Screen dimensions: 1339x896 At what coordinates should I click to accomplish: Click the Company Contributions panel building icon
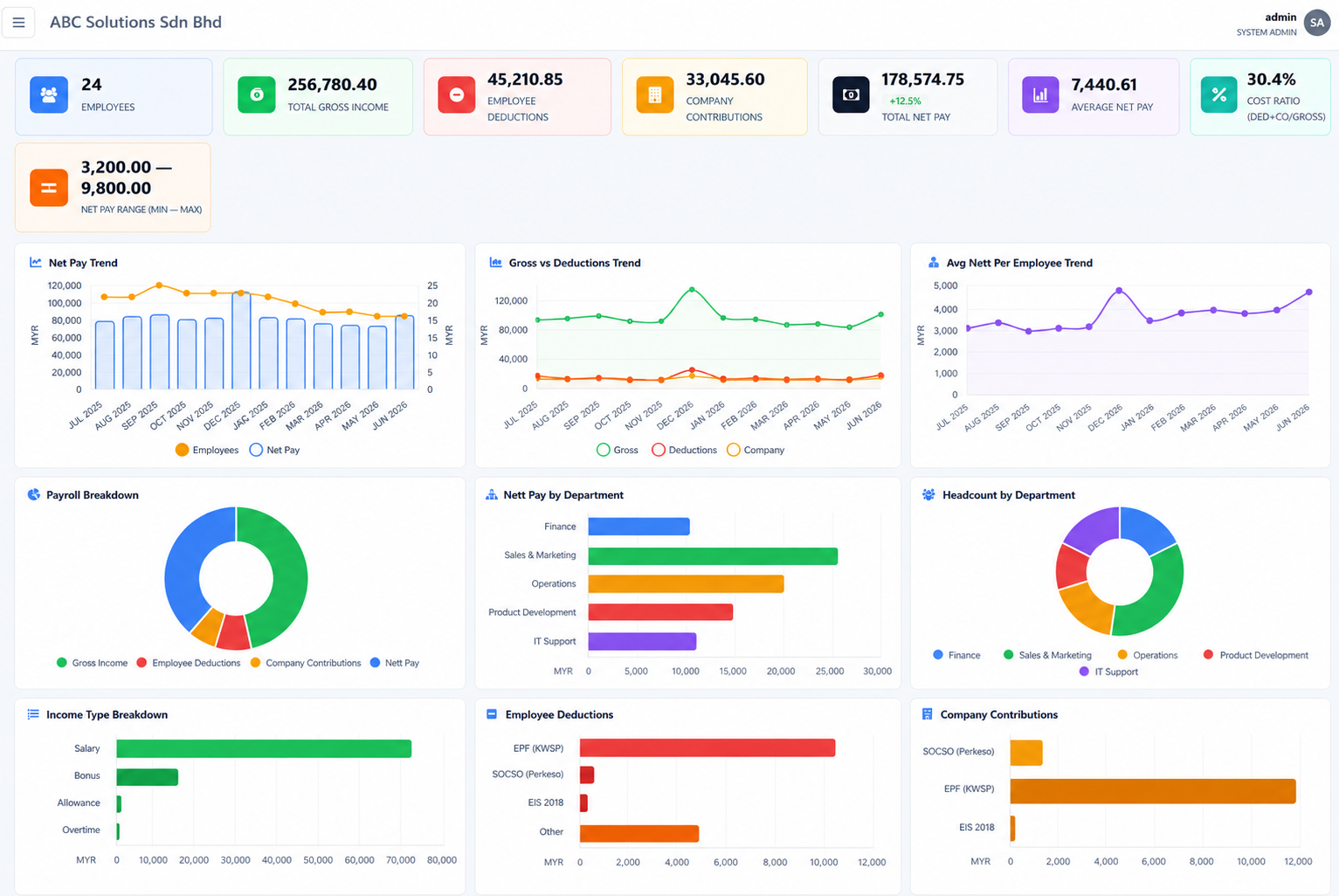tap(928, 713)
